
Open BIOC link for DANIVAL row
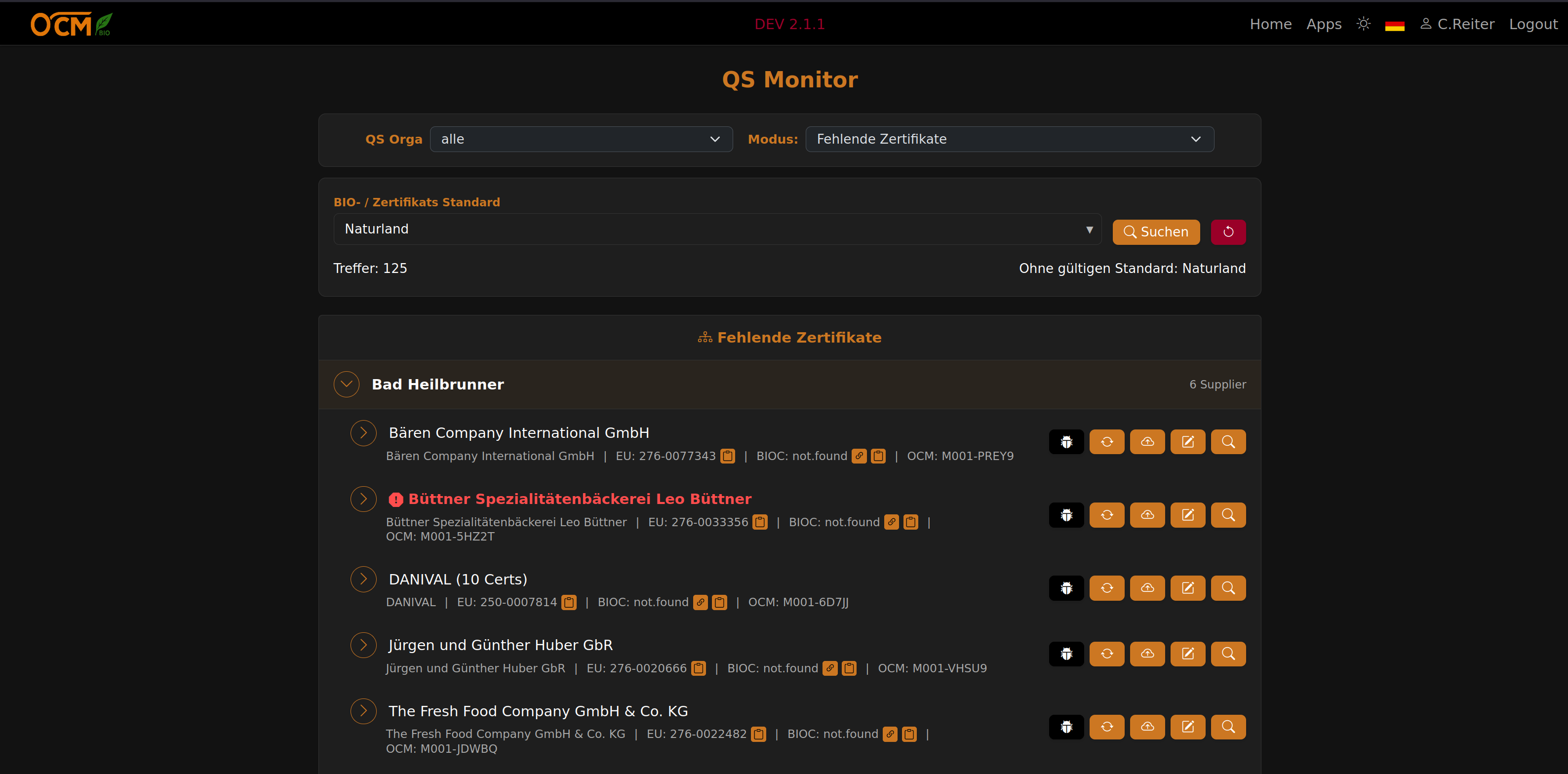(700, 602)
